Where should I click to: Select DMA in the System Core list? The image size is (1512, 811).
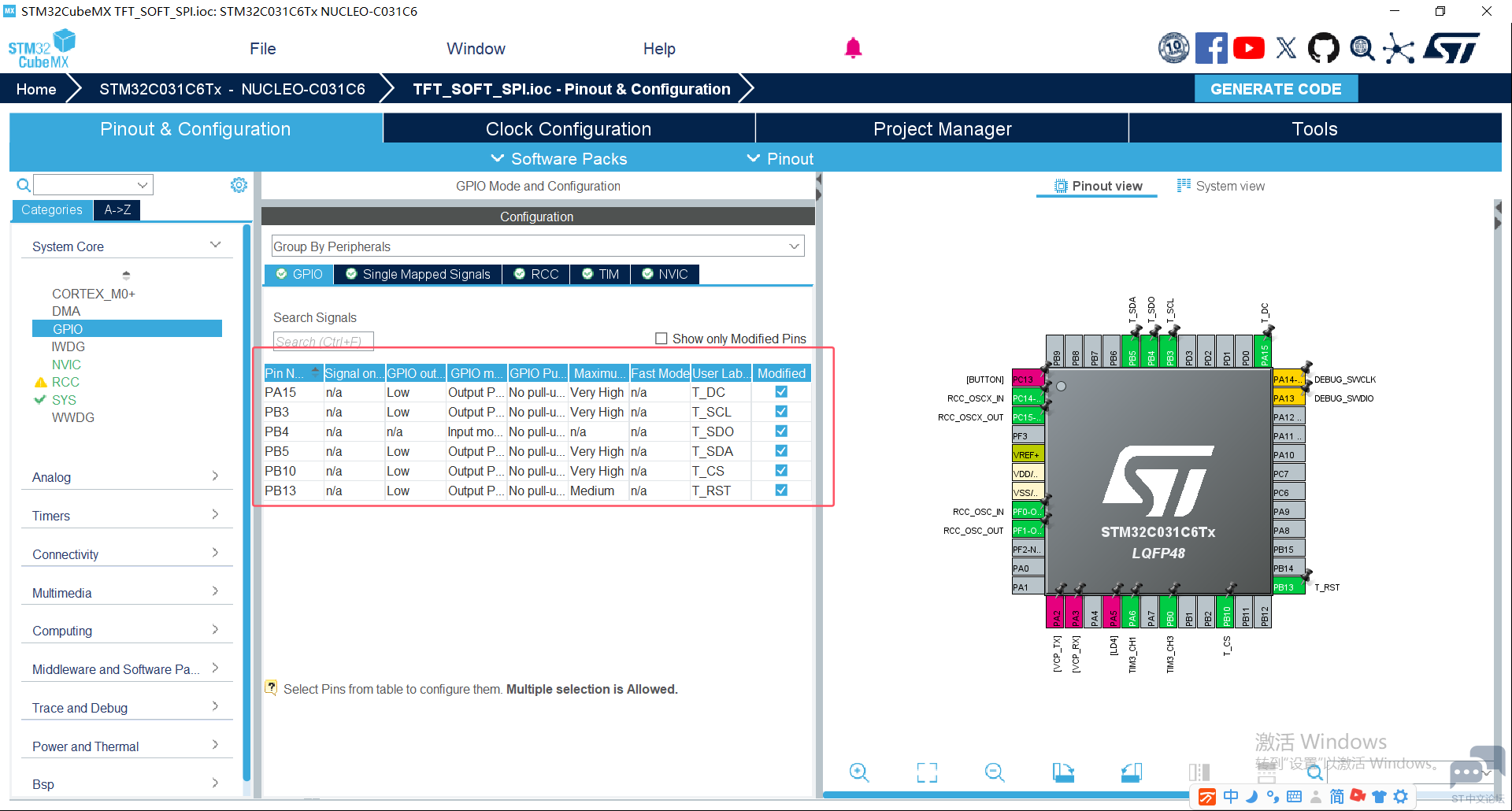66,311
